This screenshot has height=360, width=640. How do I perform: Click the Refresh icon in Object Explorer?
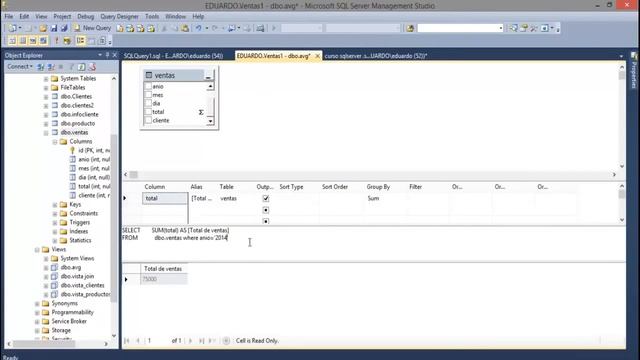coord(82,67)
